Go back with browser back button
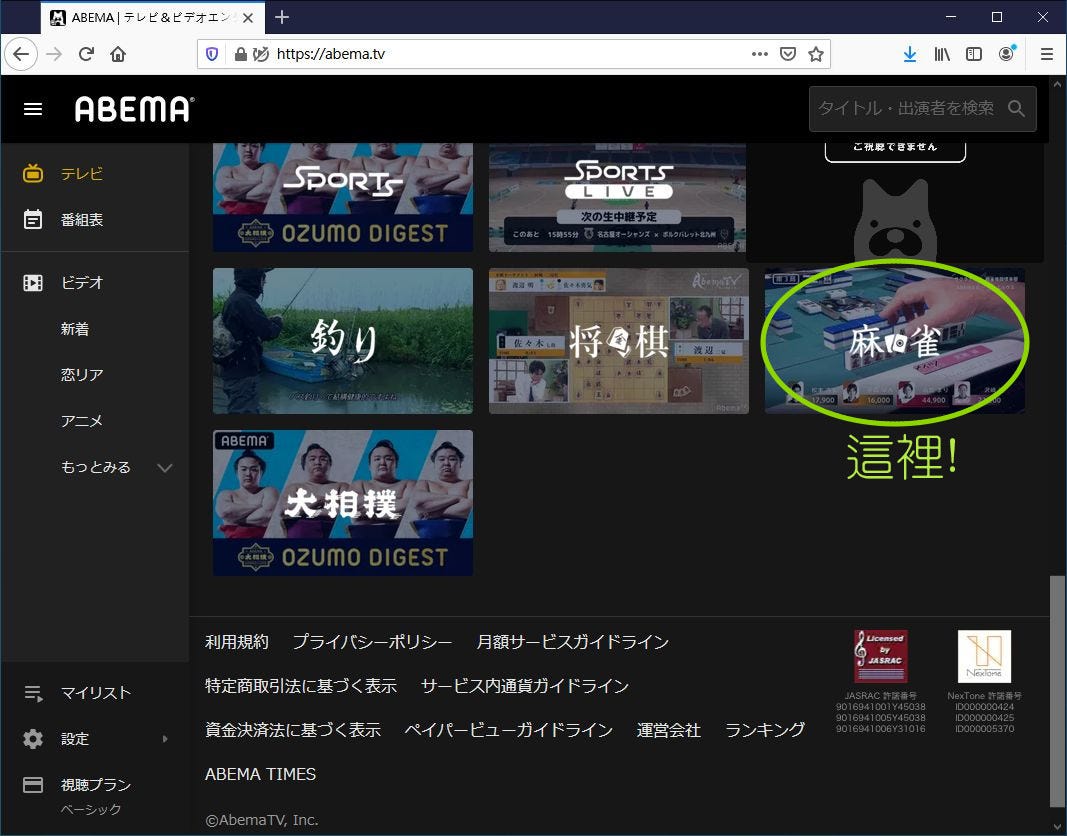 (x=21, y=54)
